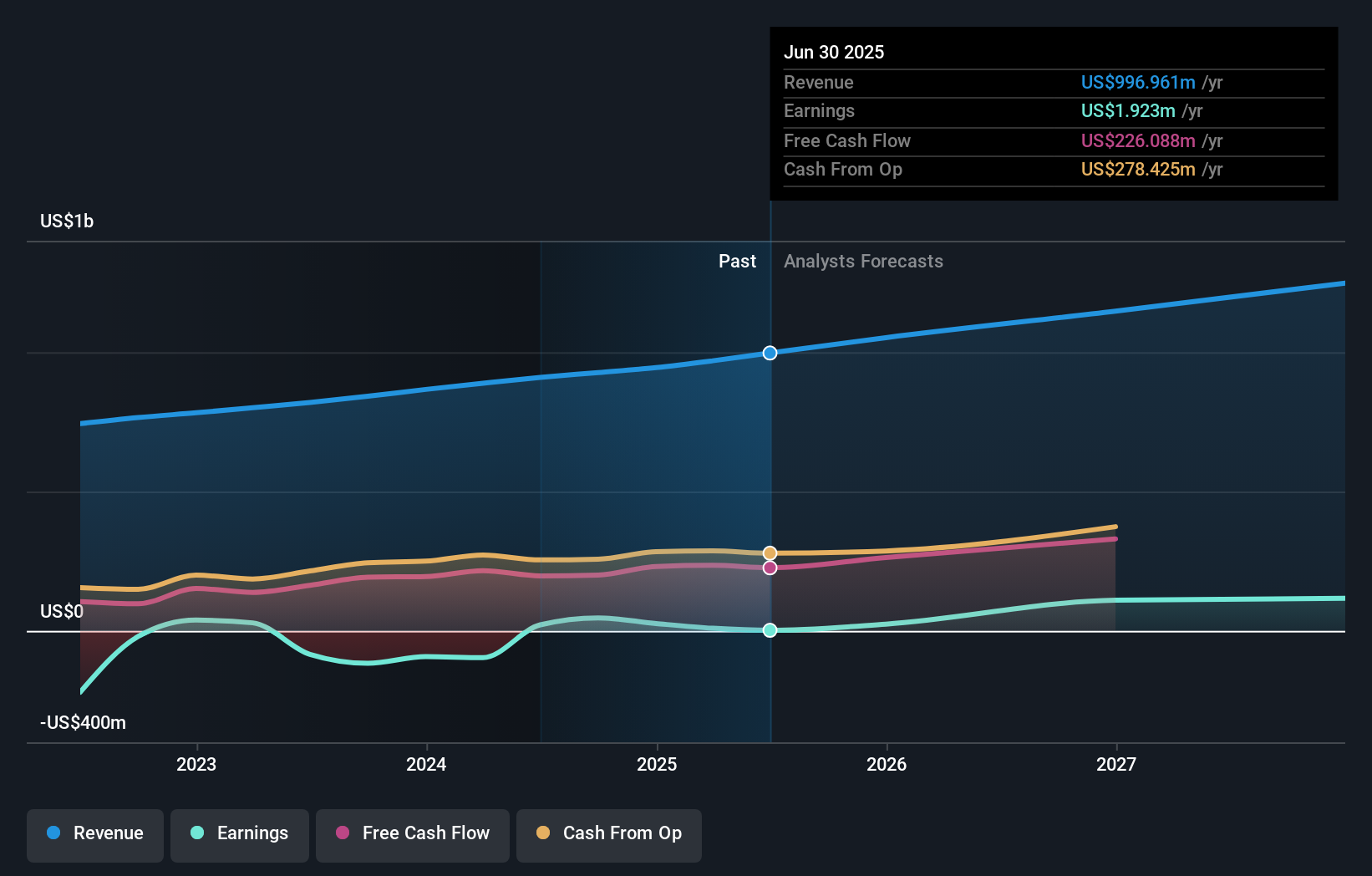Click the Past section label

click(x=737, y=261)
